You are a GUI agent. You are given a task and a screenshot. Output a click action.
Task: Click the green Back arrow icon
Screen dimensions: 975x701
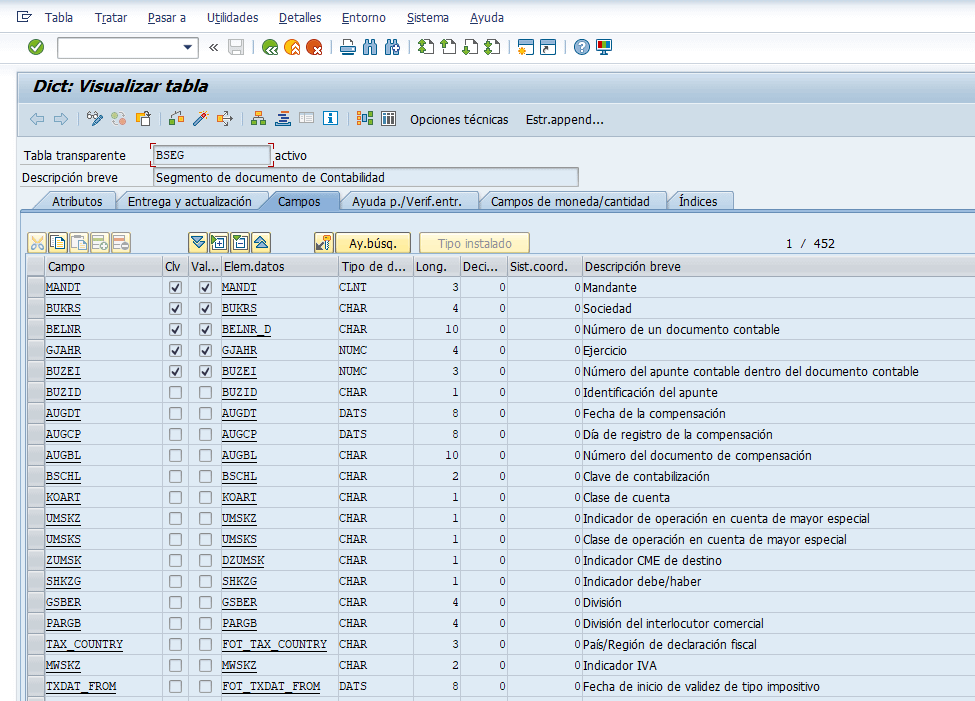coord(270,47)
